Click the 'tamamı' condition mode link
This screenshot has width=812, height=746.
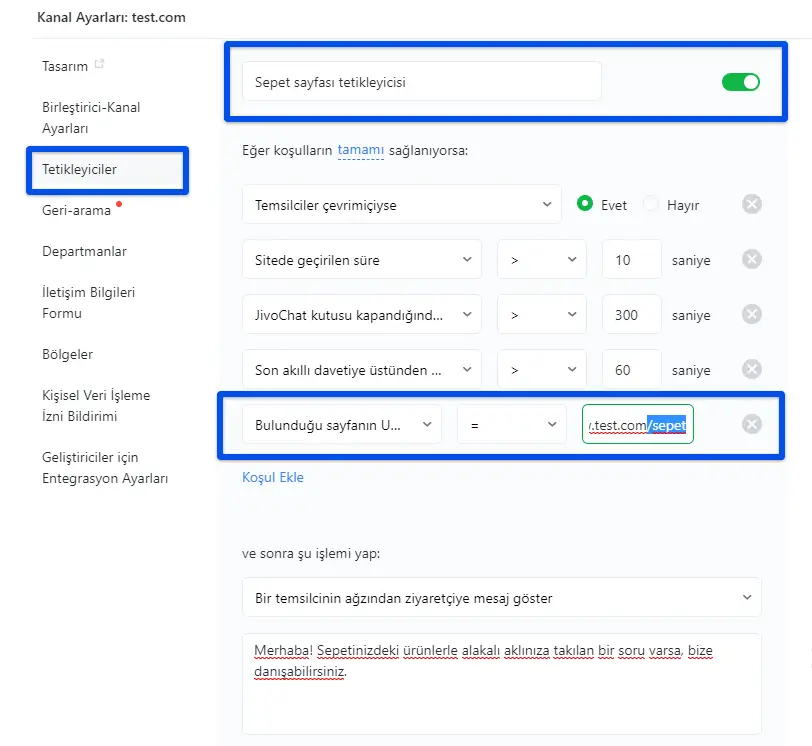[x=361, y=150]
